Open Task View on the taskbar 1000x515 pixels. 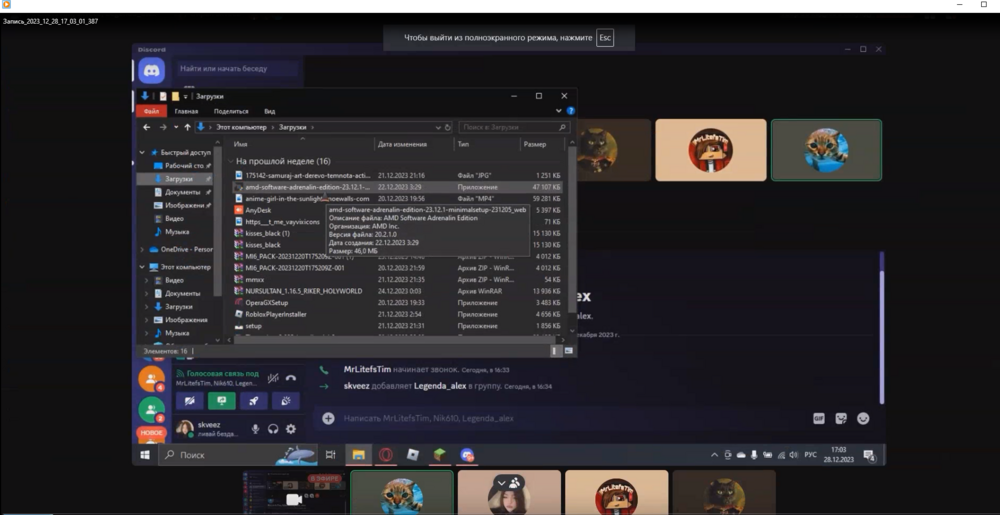[330, 455]
